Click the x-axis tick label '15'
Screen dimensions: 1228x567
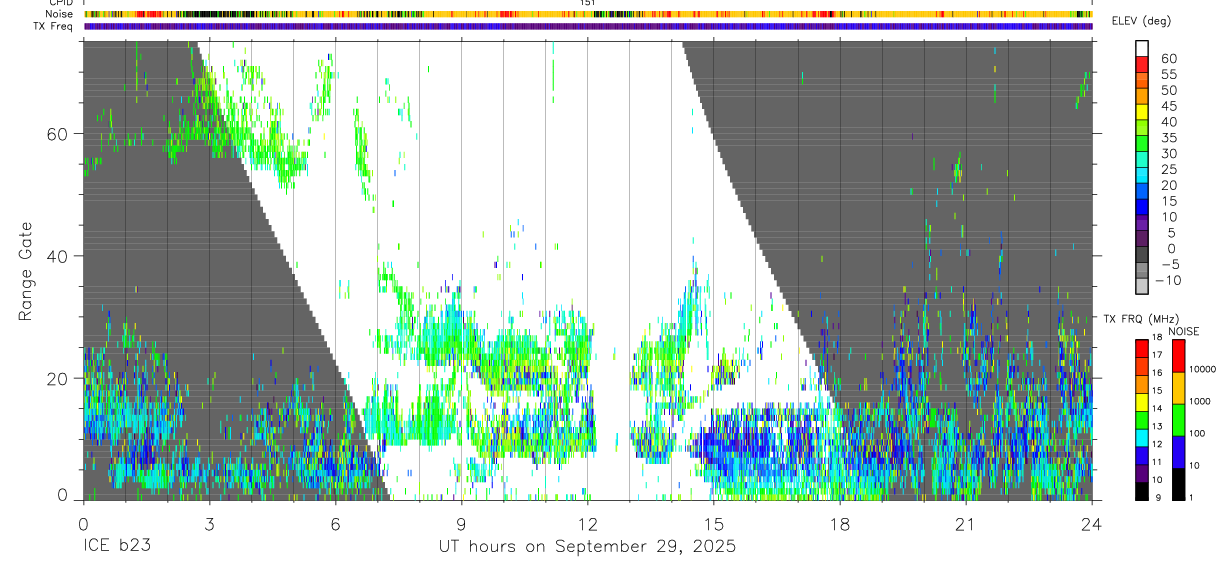pyautogui.click(x=713, y=525)
